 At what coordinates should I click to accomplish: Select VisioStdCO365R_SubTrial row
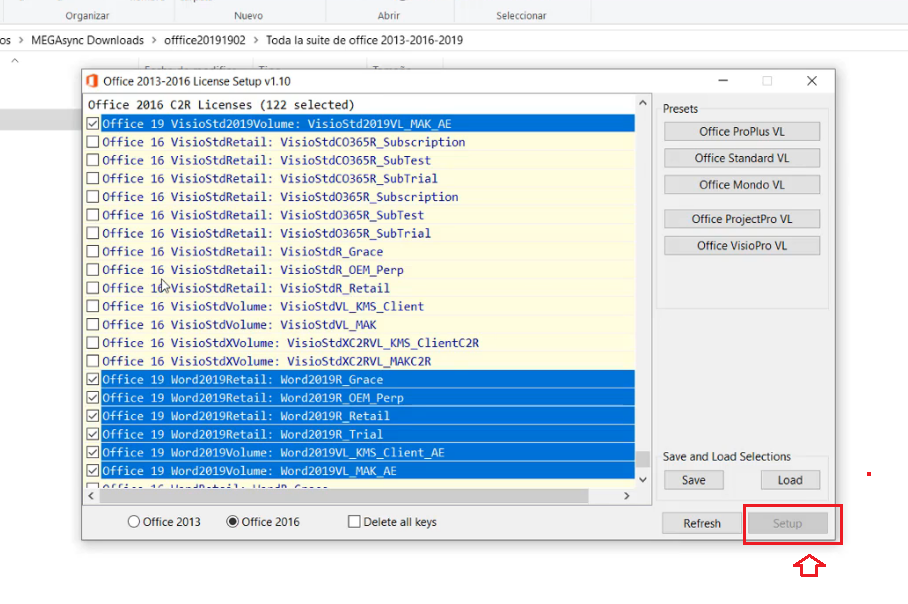click(x=368, y=178)
